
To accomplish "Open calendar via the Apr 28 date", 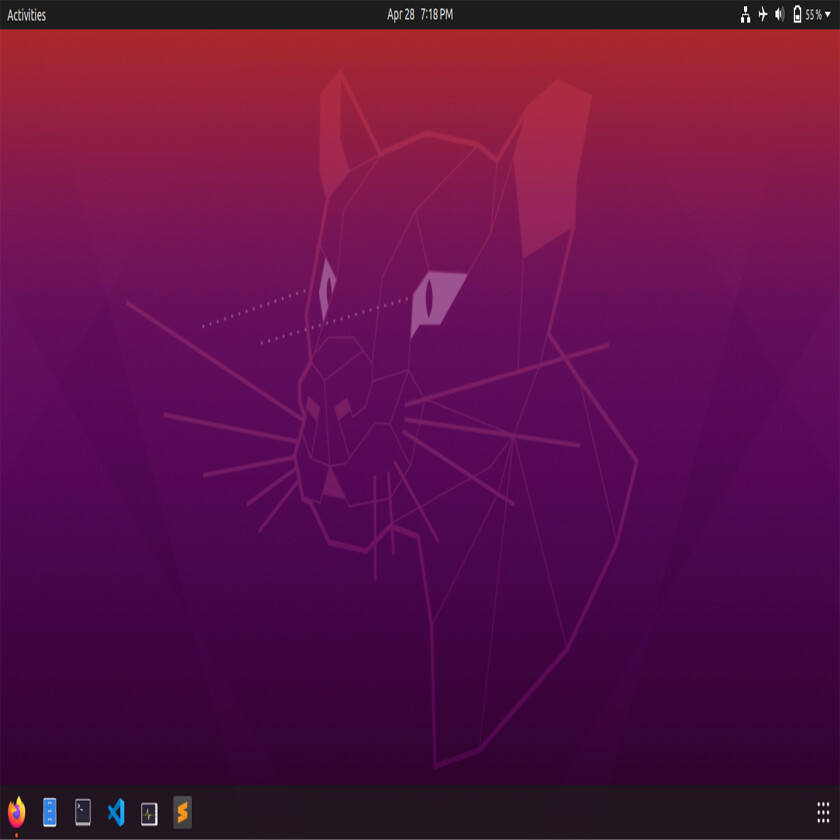I will tap(400, 14).
